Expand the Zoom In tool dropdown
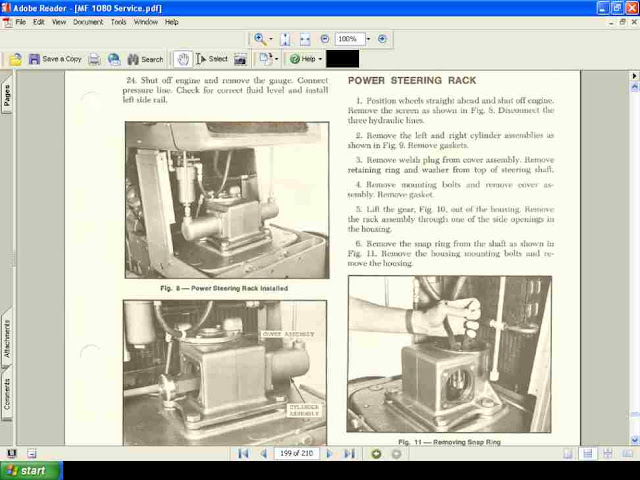Viewport: 640px width, 480px height. [271, 39]
